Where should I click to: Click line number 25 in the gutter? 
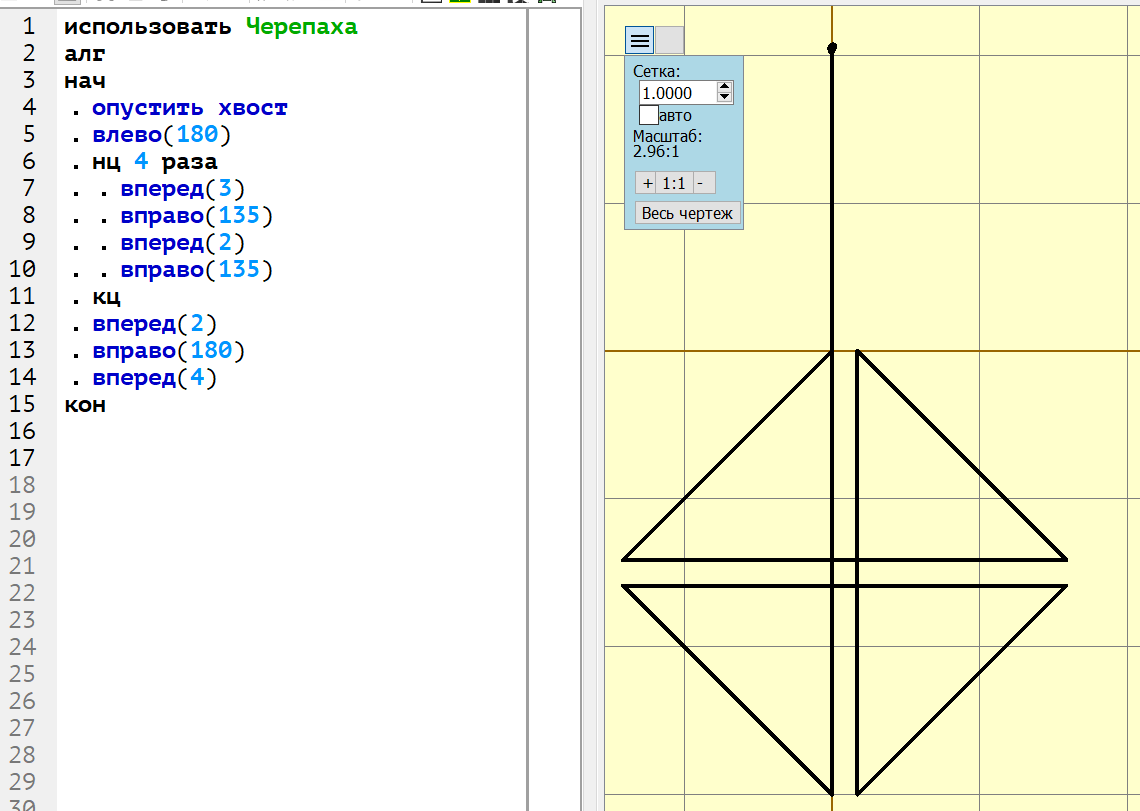coord(22,674)
